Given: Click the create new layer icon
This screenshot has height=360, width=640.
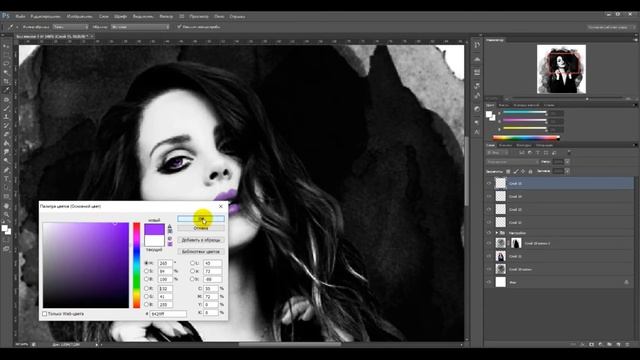Looking at the screenshot, I should coord(618,344).
